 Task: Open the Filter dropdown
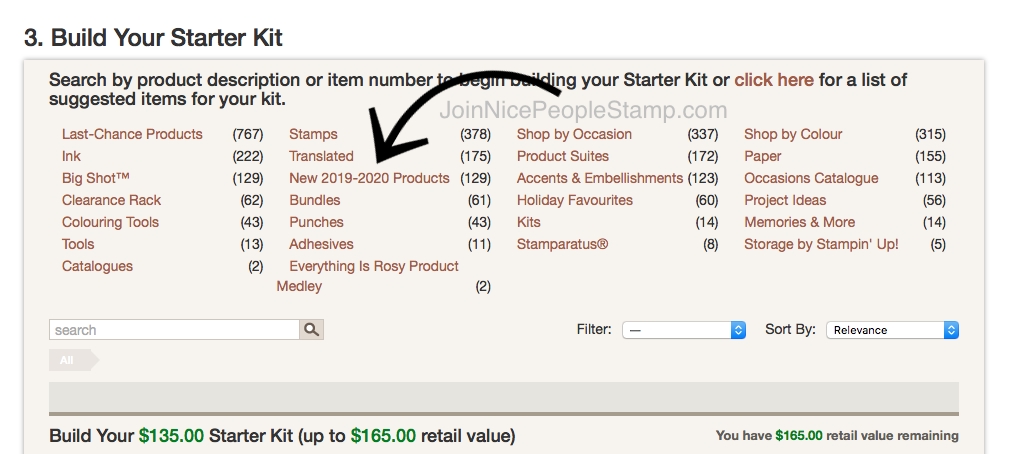pos(684,330)
